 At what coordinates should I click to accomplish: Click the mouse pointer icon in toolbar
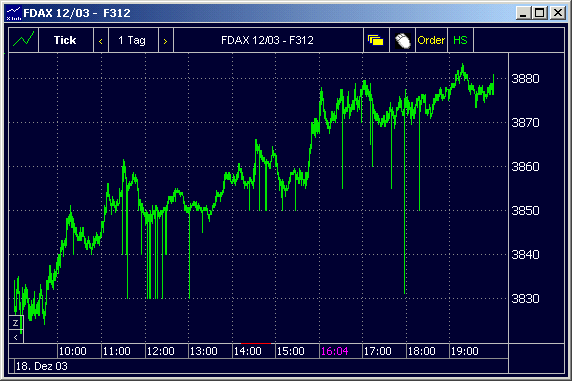(x=402, y=40)
